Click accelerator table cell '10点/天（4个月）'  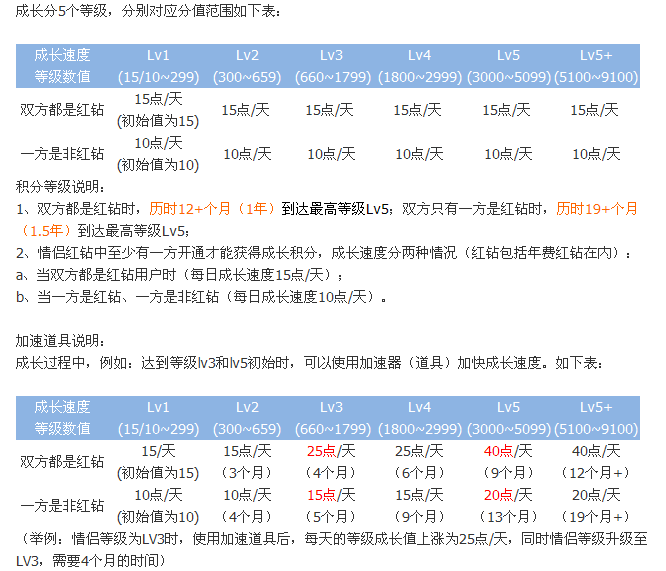[247, 506]
